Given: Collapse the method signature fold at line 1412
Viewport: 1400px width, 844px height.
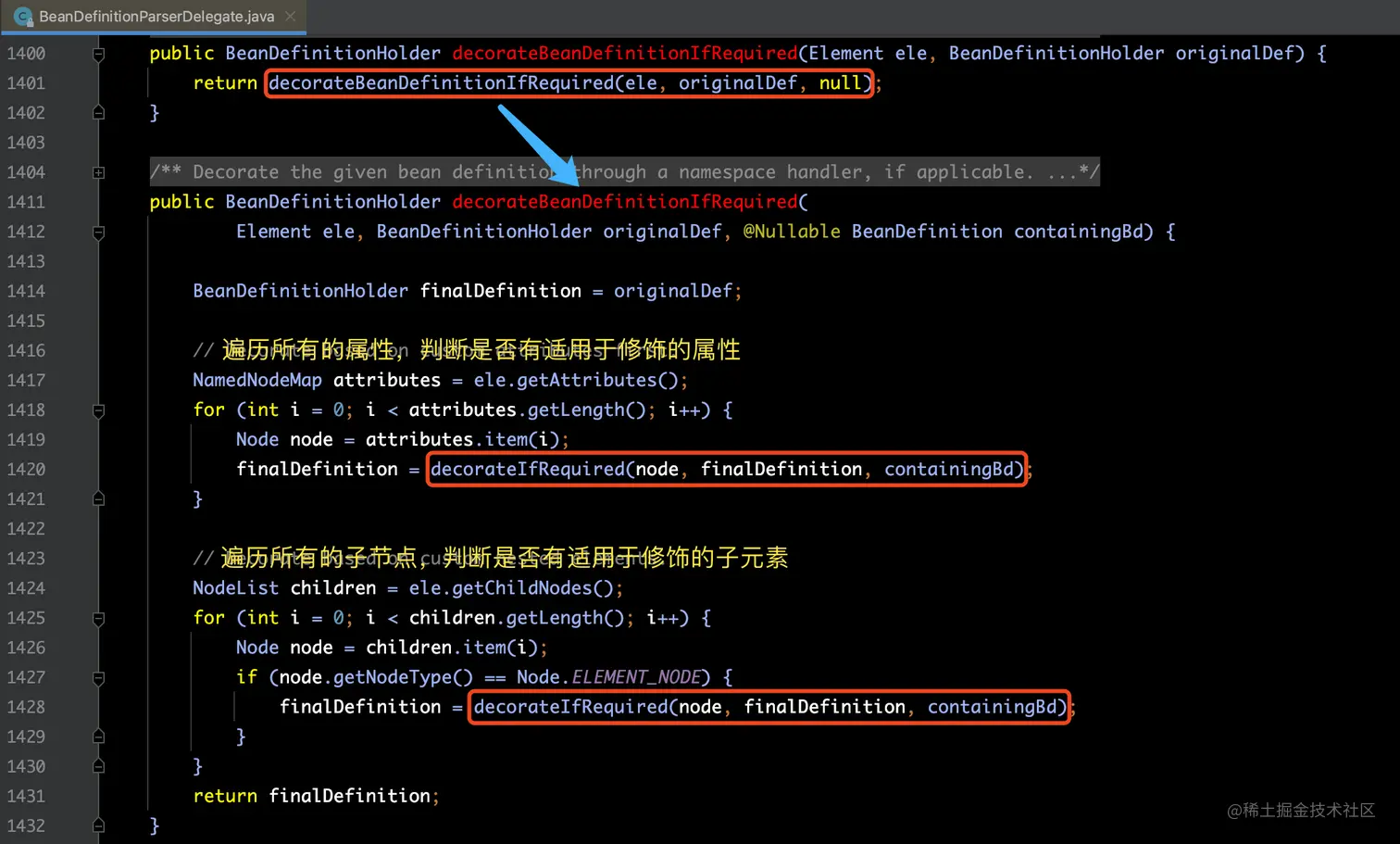Looking at the screenshot, I should [x=98, y=233].
